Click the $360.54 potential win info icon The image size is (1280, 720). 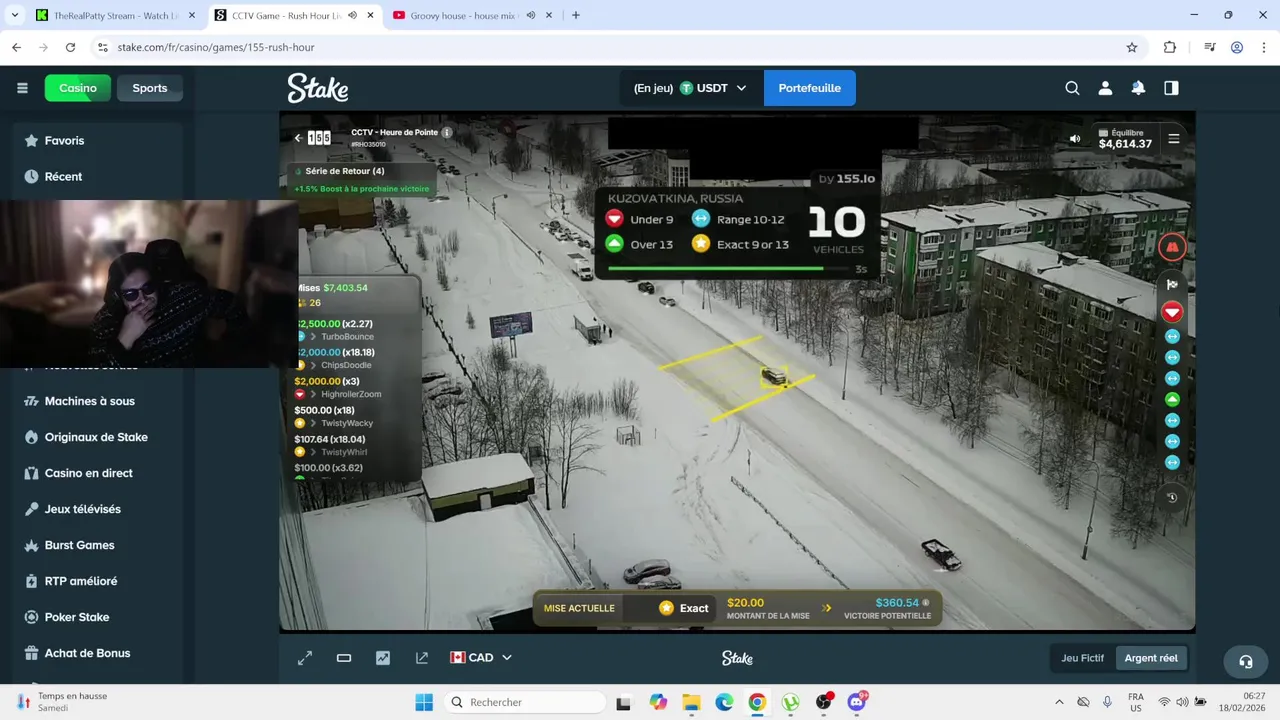[925, 603]
